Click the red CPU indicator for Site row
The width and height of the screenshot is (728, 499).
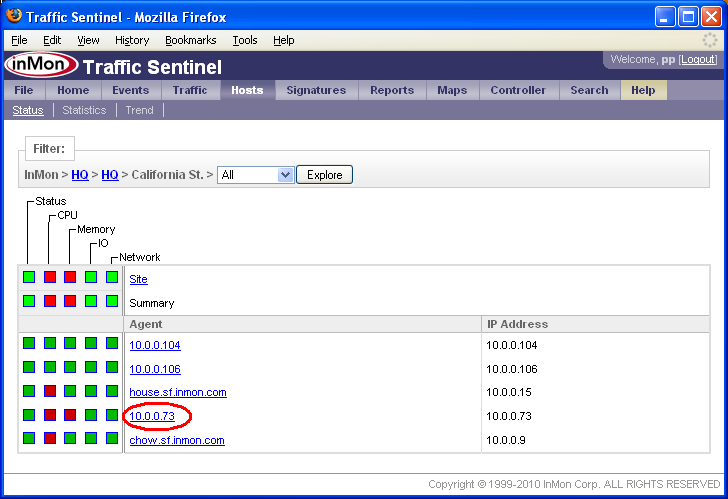point(50,277)
